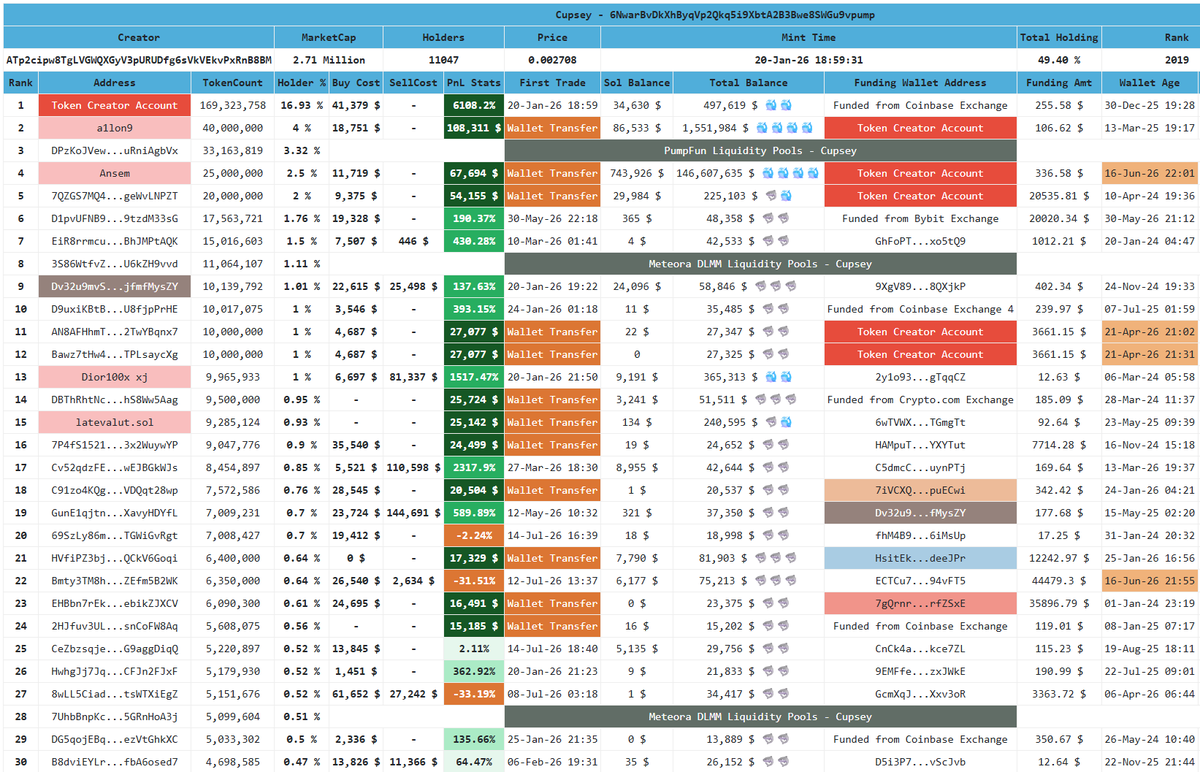Open funding wallet Dv32u9...fMysZY in rank 19

[x=920, y=513]
